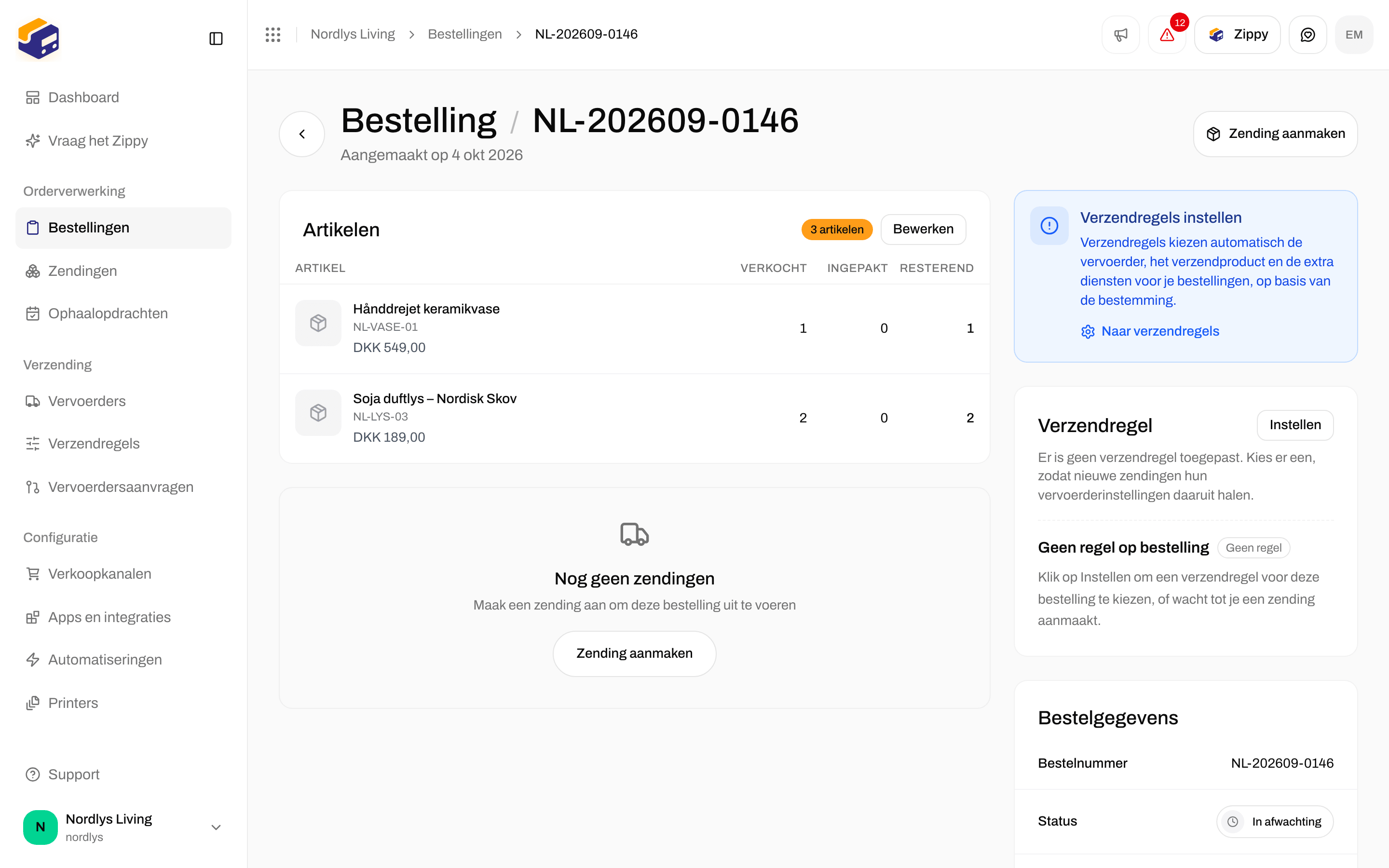Open the EM user avatar menu
1389x868 pixels.
(x=1354, y=34)
